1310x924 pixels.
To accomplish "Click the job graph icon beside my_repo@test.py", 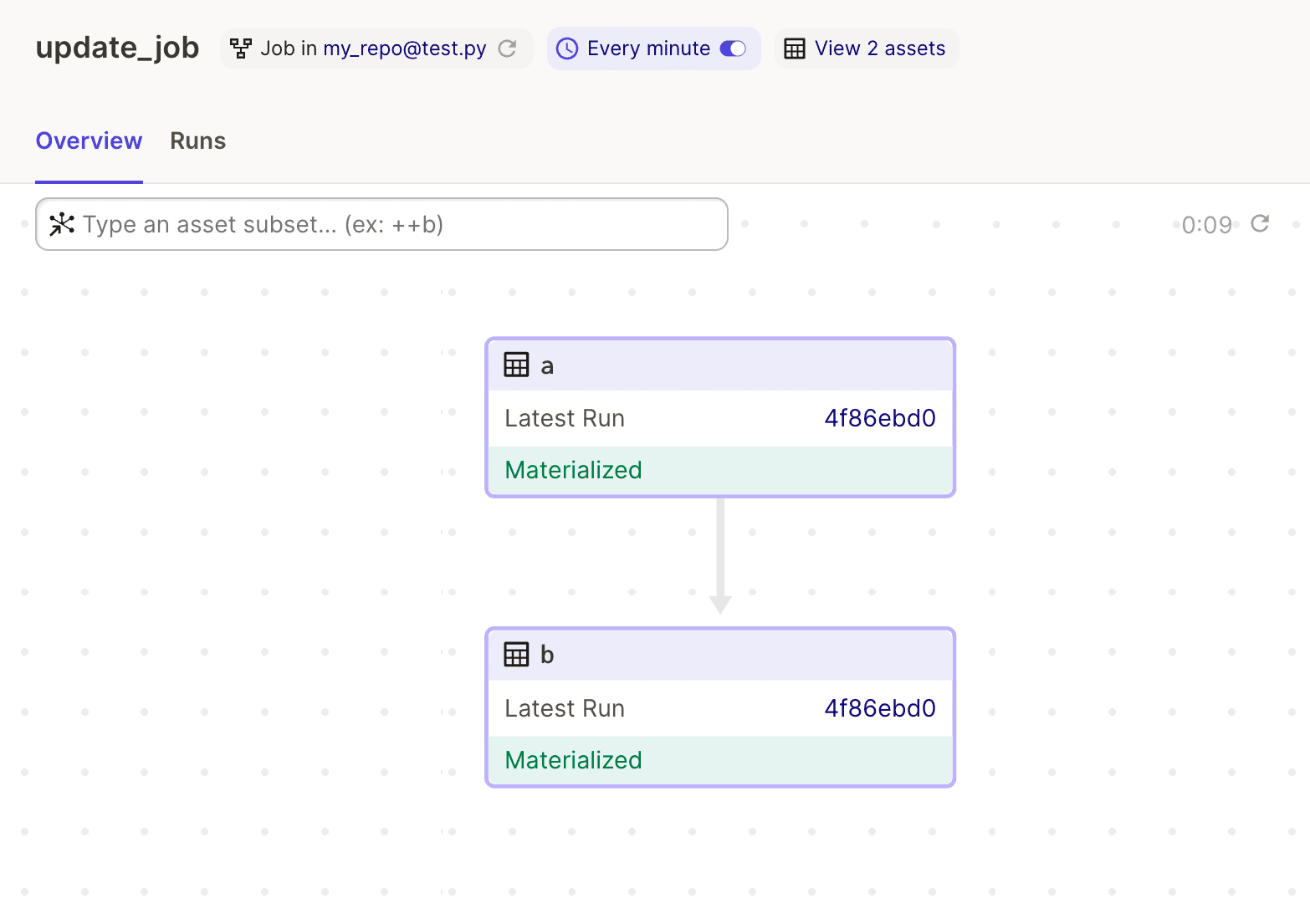I will (241, 48).
